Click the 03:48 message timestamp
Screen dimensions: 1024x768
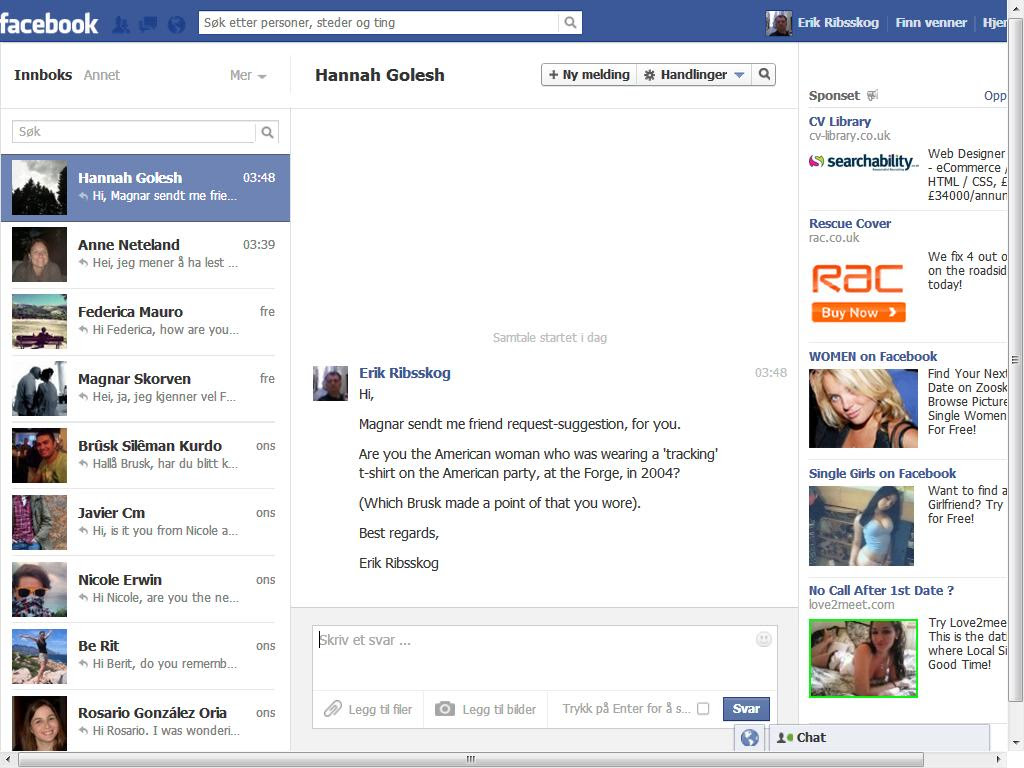point(771,373)
